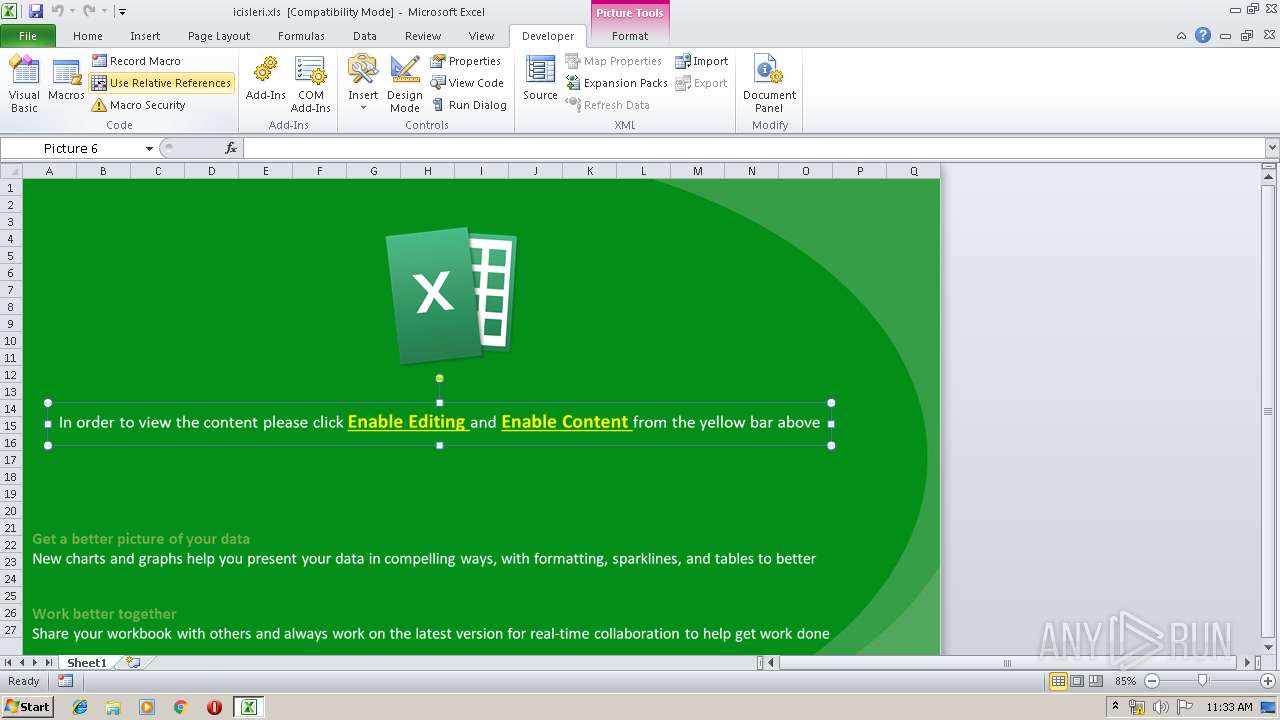Click the Name Box showing Picture 6

[x=71, y=149]
